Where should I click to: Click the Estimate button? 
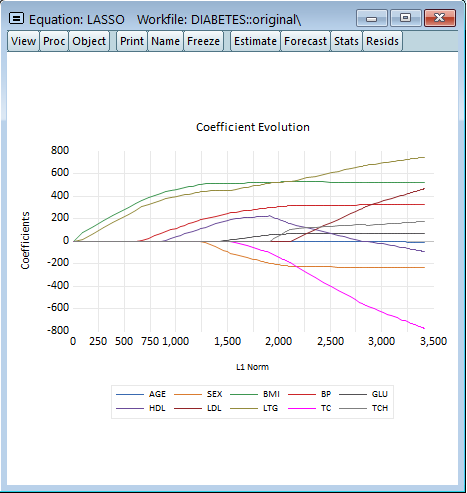(x=255, y=41)
